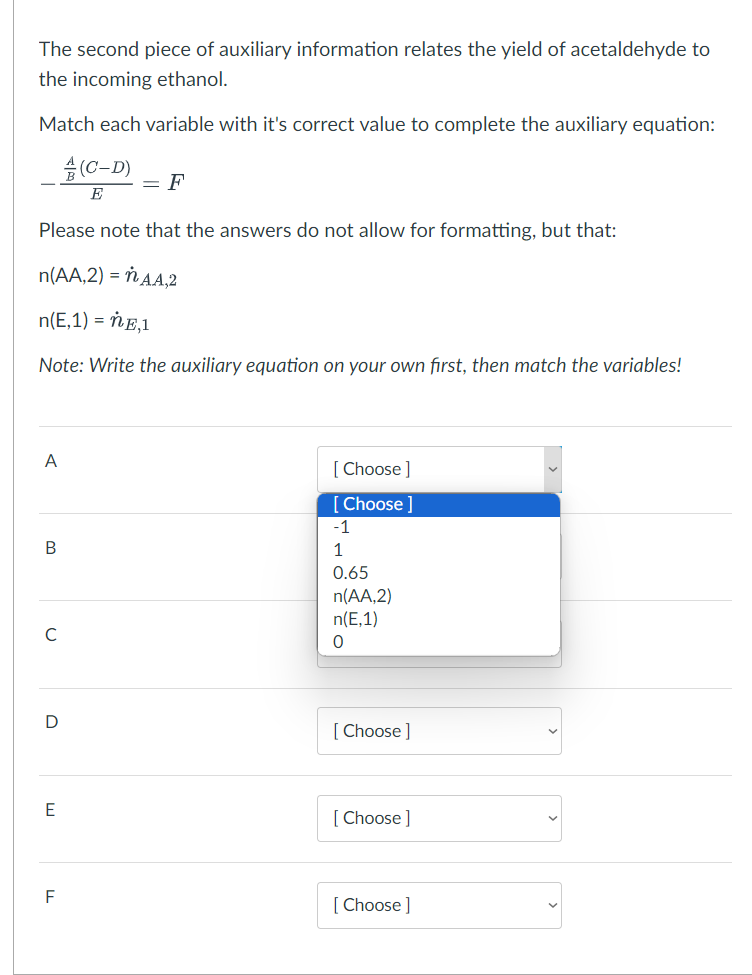Click the variable label "C"
752x975 pixels.
[50, 634]
